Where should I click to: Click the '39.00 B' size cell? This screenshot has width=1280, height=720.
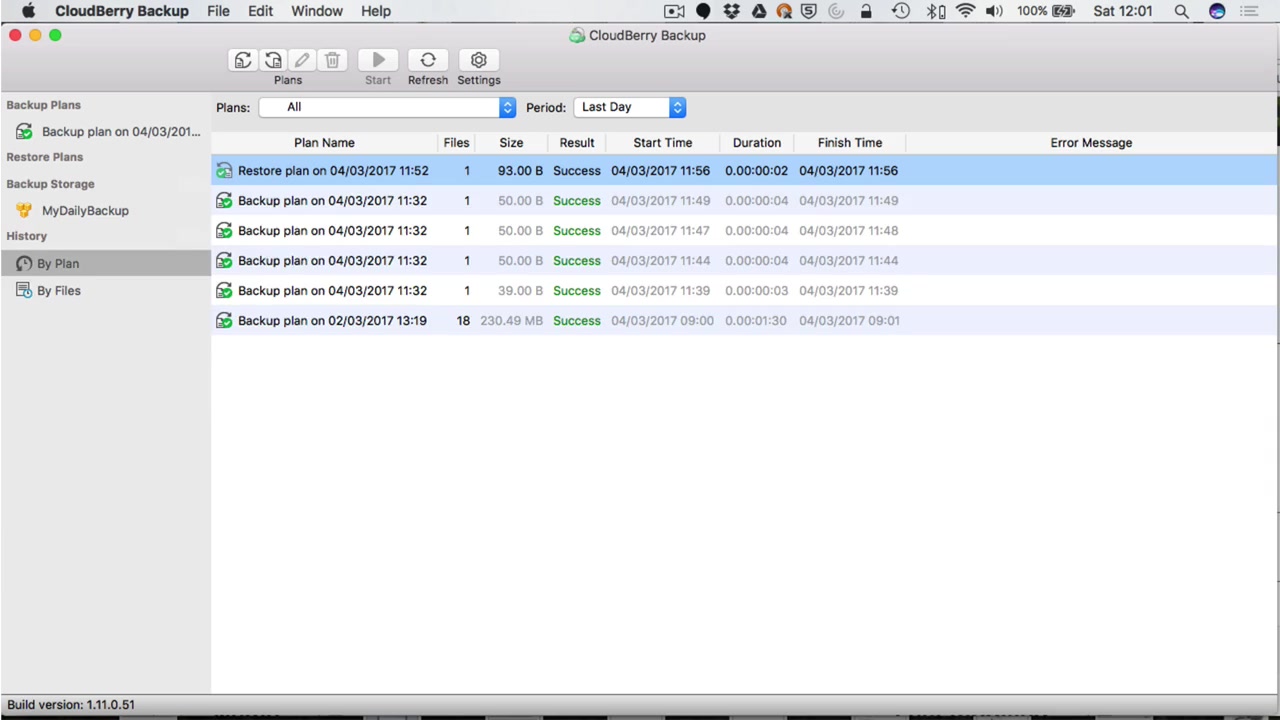(x=520, y=291)
